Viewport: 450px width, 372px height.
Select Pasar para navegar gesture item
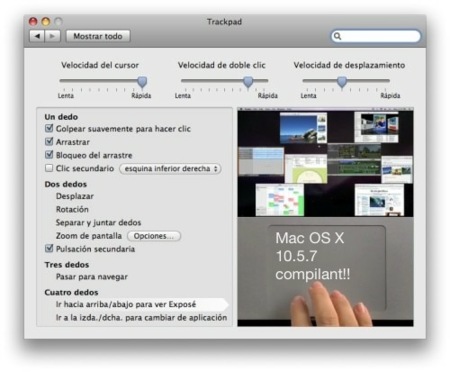92,277
